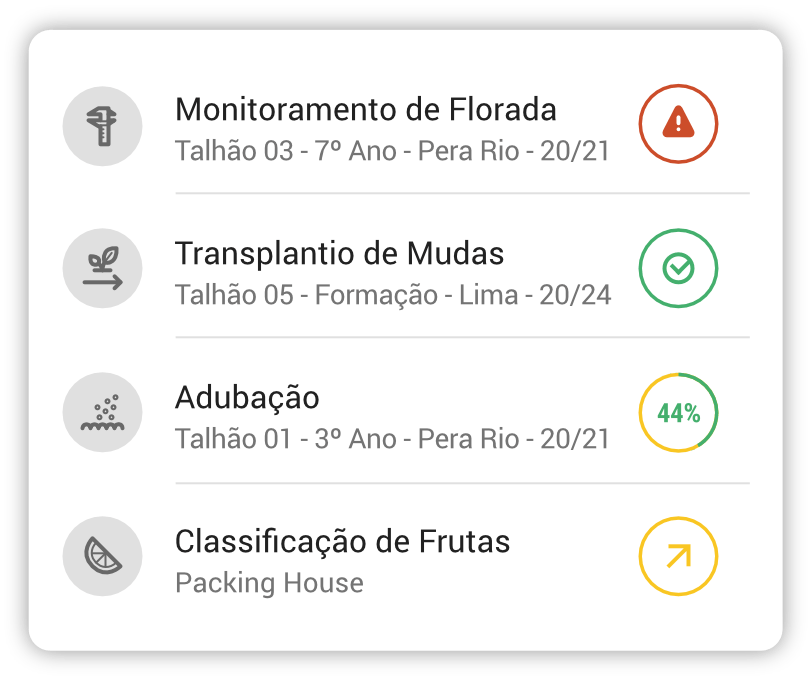Screen dimensions: 812x680
Task: Click the citrus slice fruit icon
Action: pyautogui.click(x=102, y=556)
